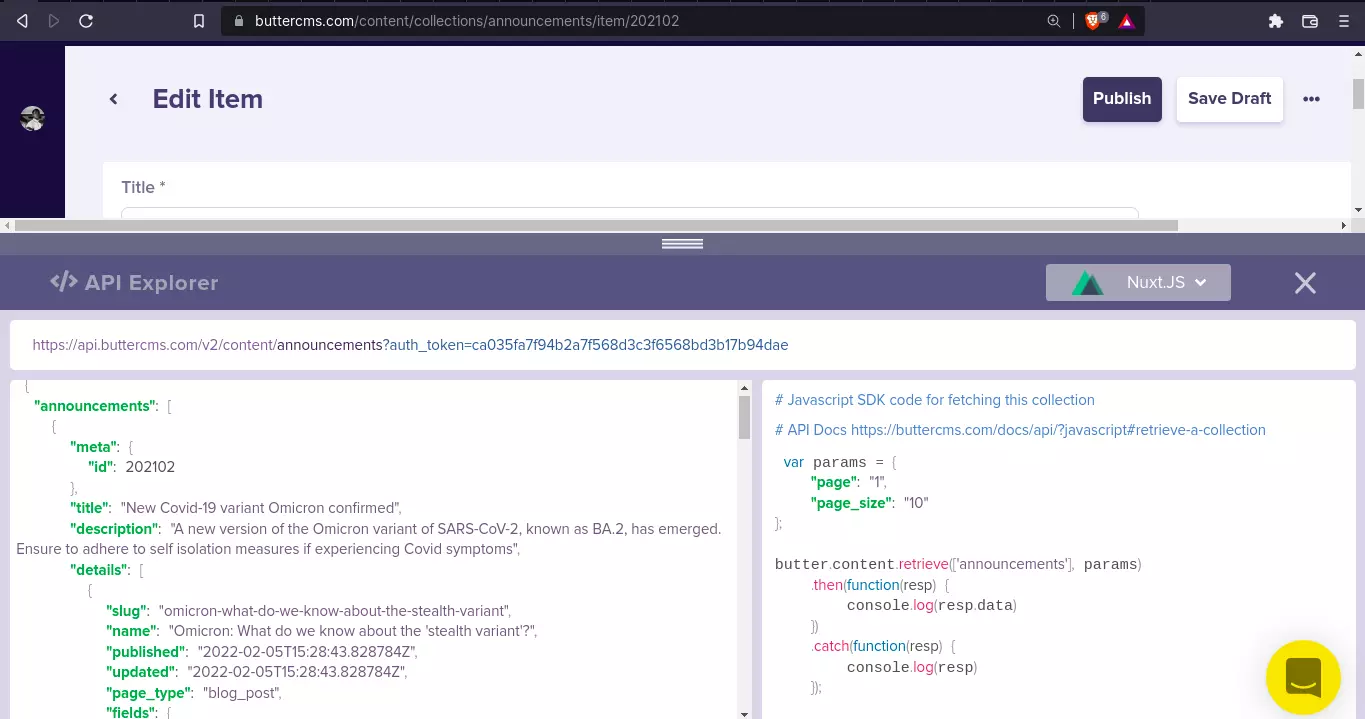Click the address bar URL
Viewport: 1365px width, 719px height.
click(x=466, y=20)
